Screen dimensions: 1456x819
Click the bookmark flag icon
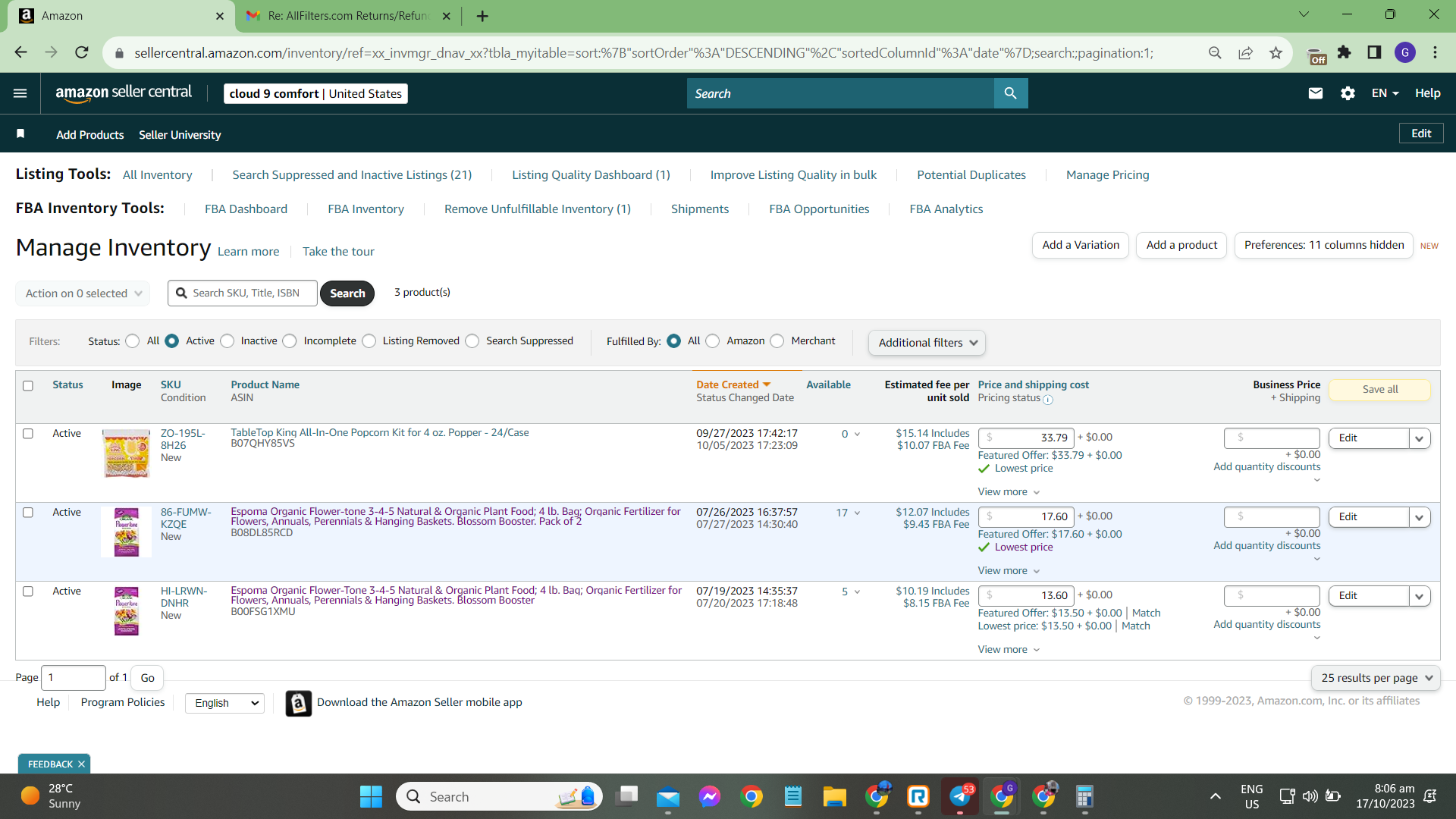pos(20,134)
